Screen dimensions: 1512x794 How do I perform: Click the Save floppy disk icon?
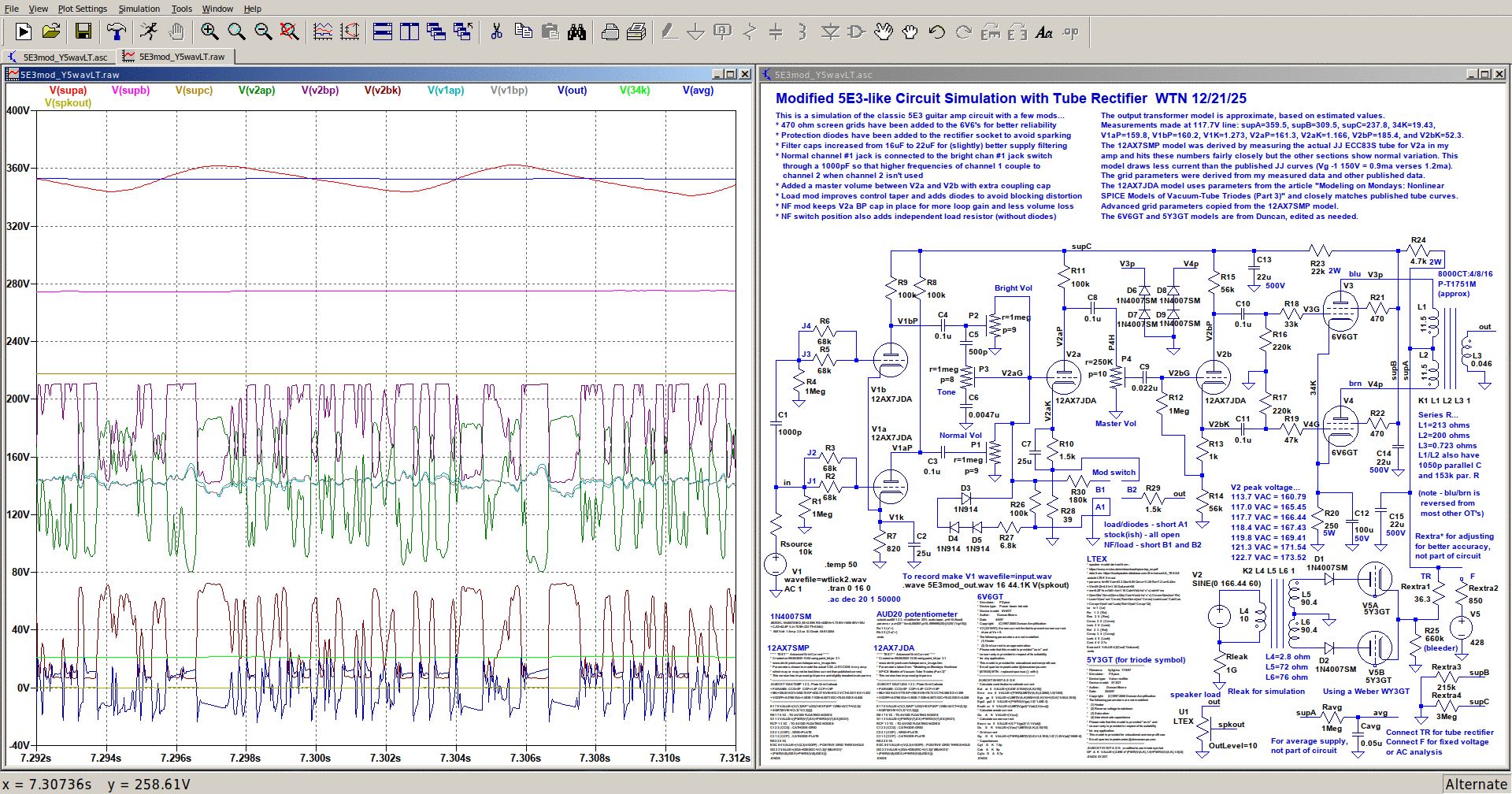(x=83, y=32)
